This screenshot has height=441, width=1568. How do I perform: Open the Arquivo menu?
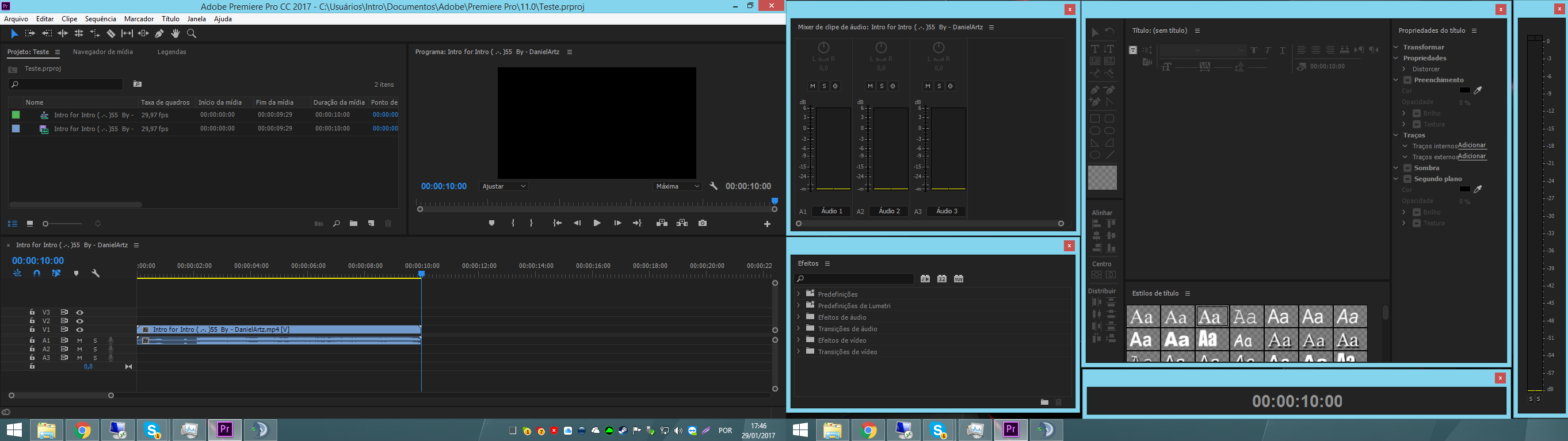(17, 19)
